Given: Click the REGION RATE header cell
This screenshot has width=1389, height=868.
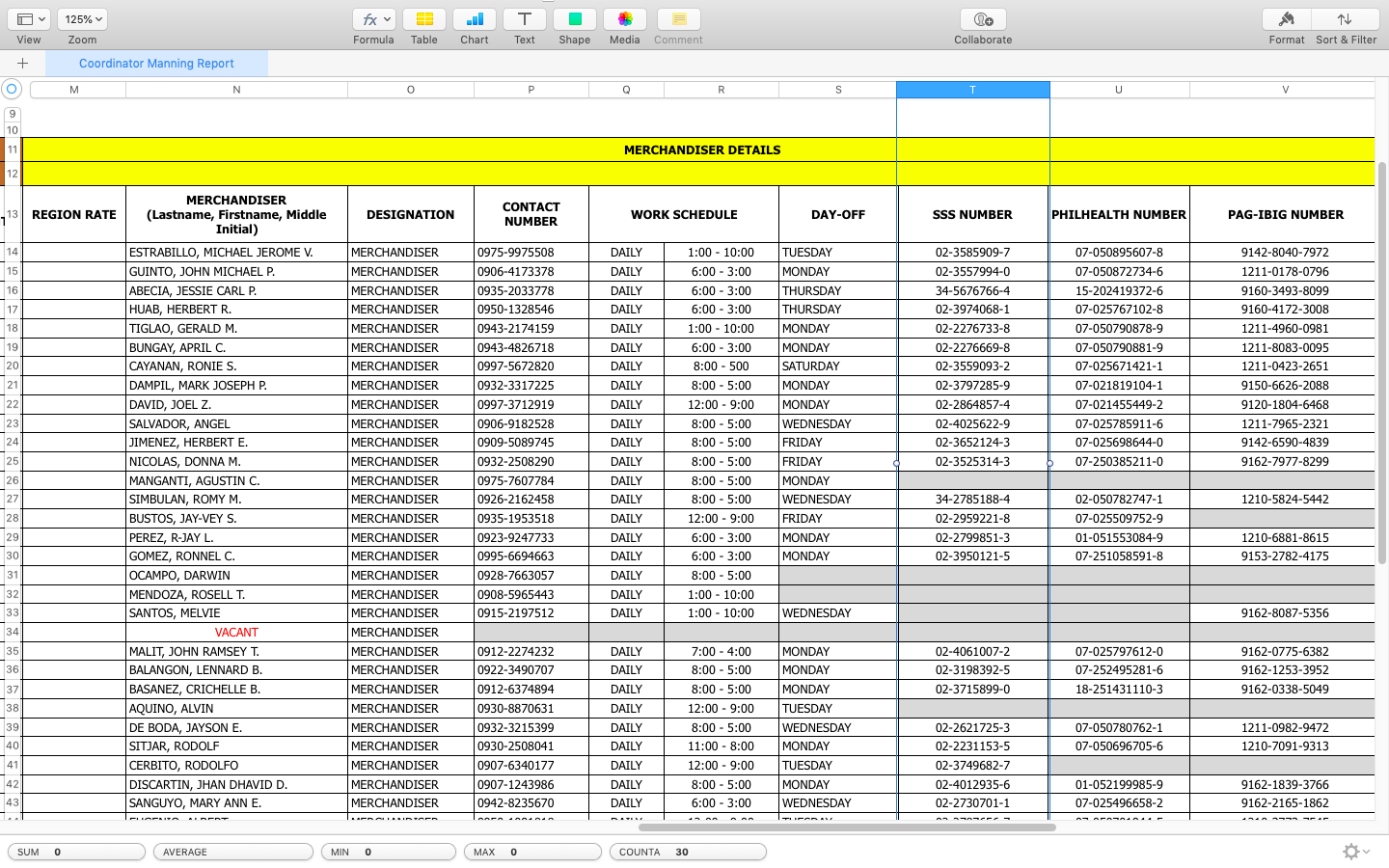Looking at the screenshot, I should (x=74, y=215).
